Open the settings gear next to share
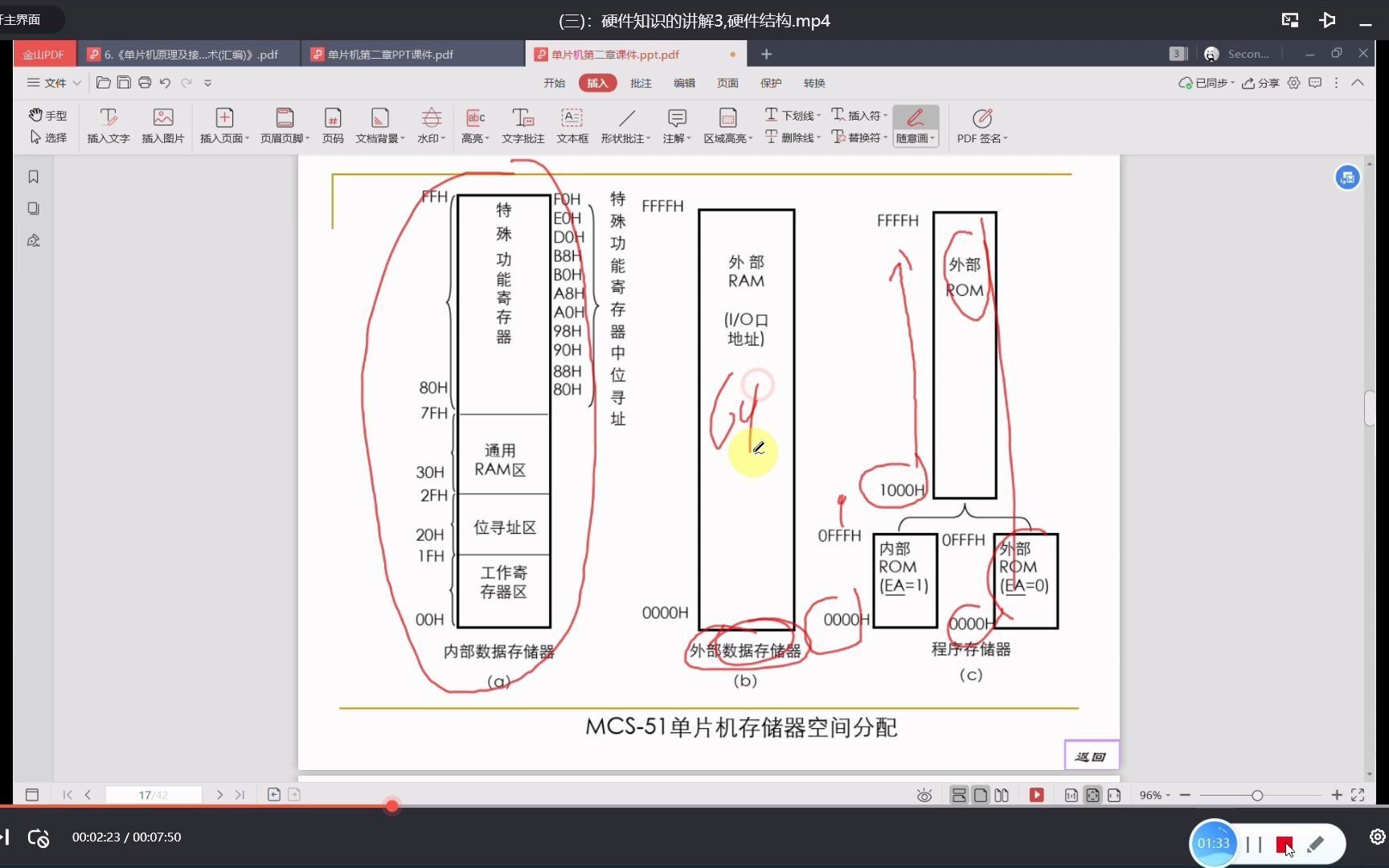The image size is (1389, 868). coord(1293,83)
